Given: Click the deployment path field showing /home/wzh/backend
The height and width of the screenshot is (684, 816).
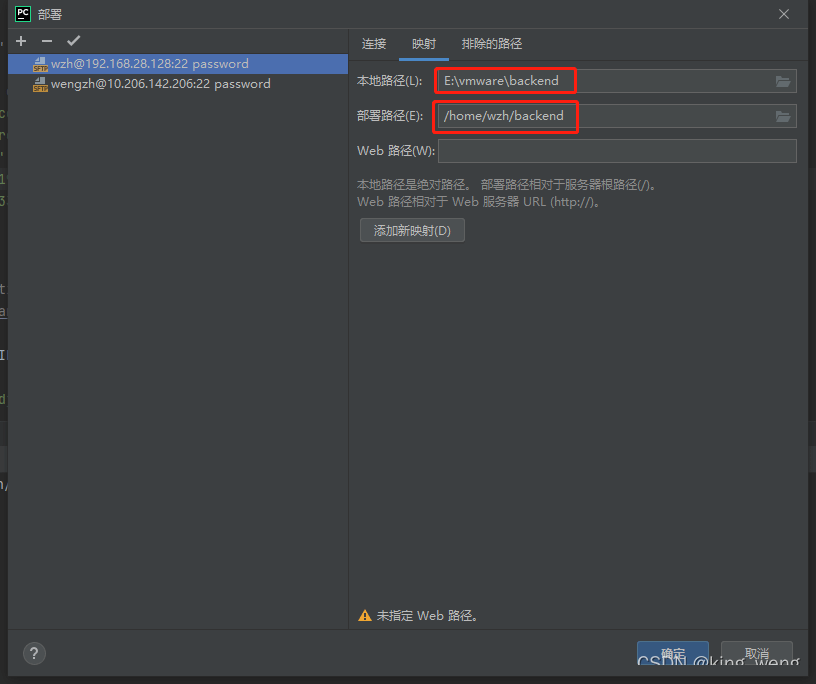Looking at the screenshot, I should 505,116.
